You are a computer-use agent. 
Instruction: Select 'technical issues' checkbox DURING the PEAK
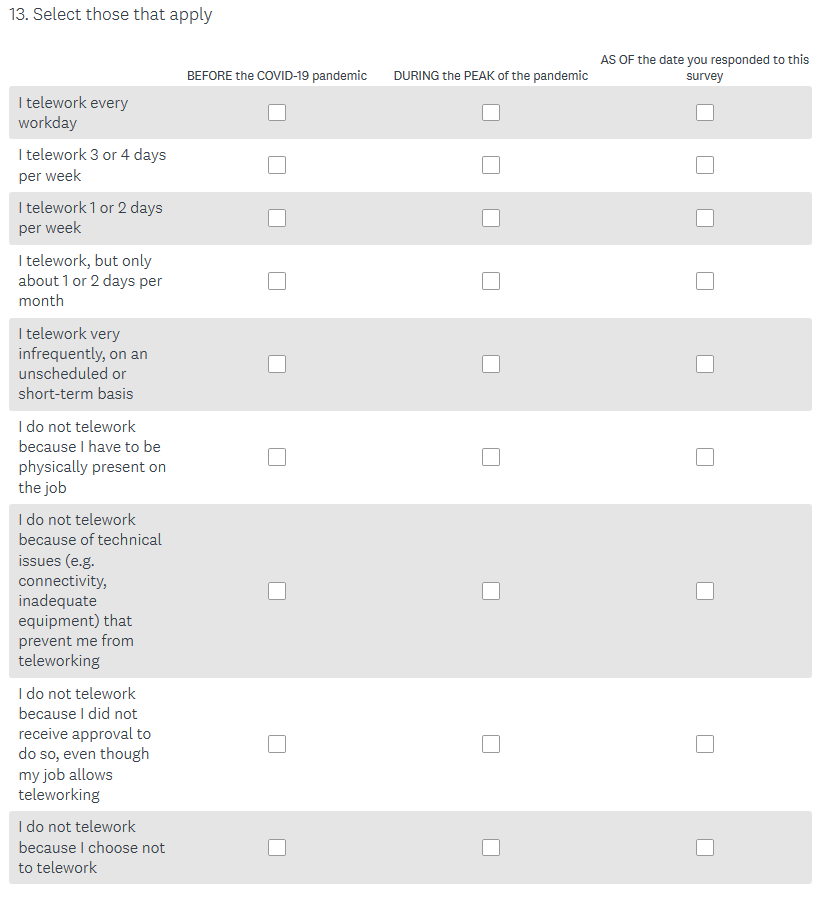pos(491,591)
